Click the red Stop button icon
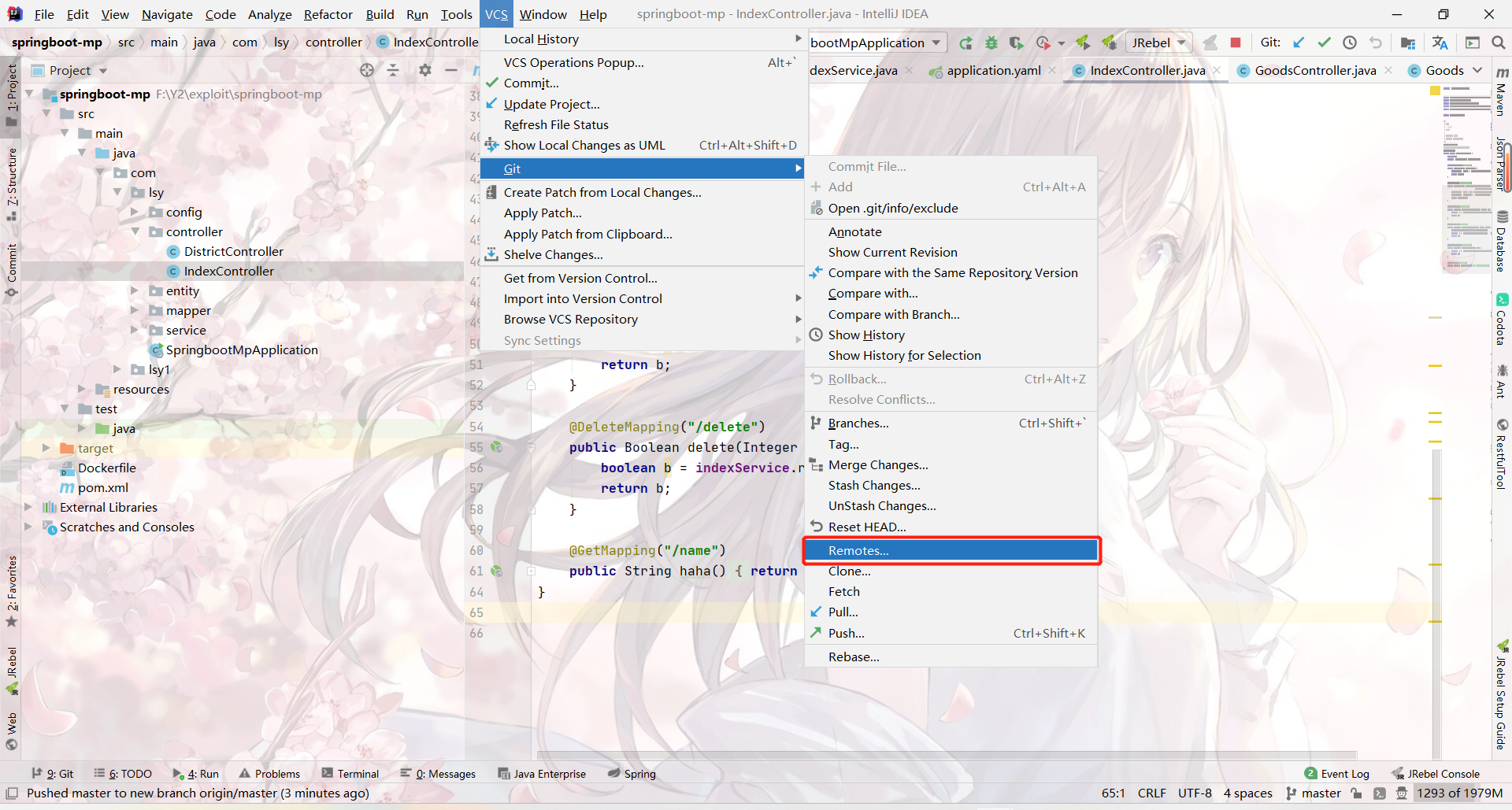This screenshot has width=1512, height=810. [x=1236, y=43]
